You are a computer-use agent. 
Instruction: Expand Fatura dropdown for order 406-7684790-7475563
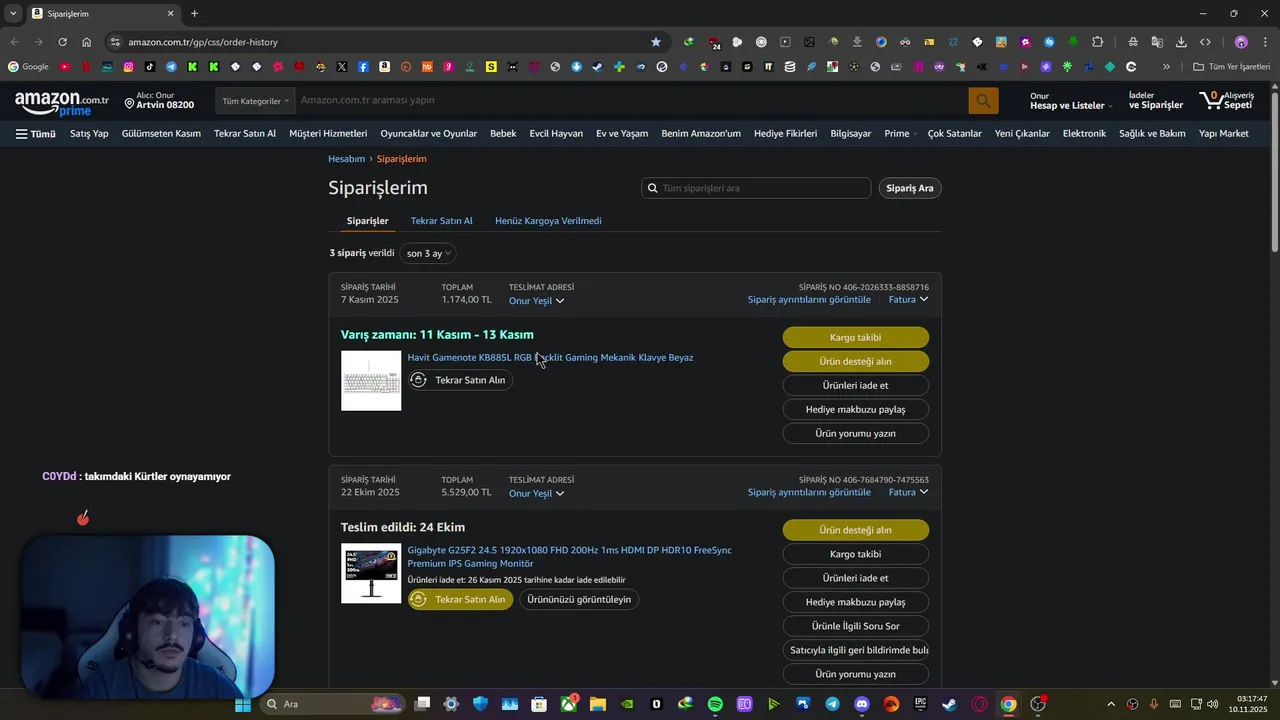pyautogui.click(x=908, y=492)
